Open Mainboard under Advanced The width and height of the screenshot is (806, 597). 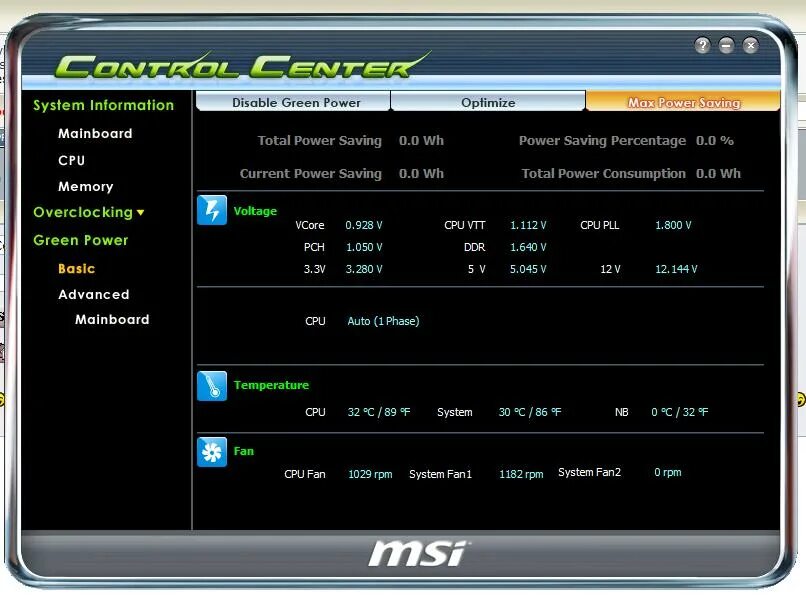click(x=112, y=320)
